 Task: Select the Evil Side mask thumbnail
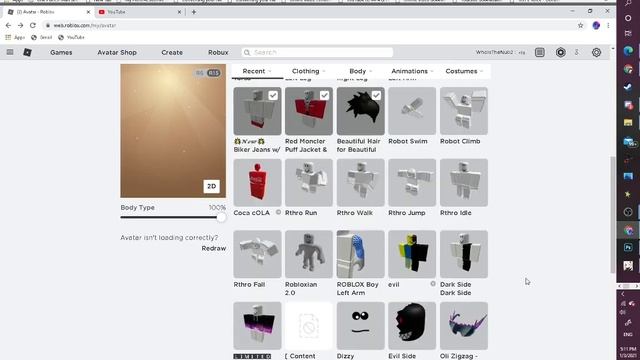[x=412, y=326]
